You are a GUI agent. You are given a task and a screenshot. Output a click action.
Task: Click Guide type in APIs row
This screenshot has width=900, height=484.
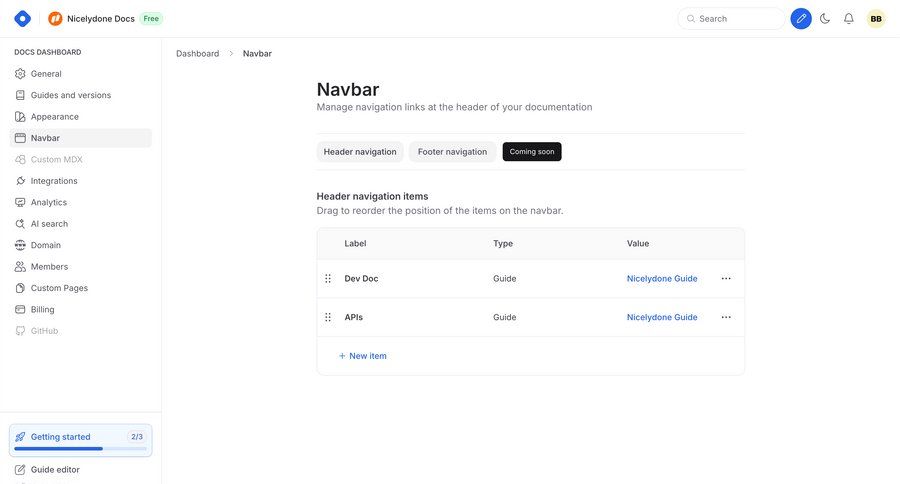[x=505, y=317]
